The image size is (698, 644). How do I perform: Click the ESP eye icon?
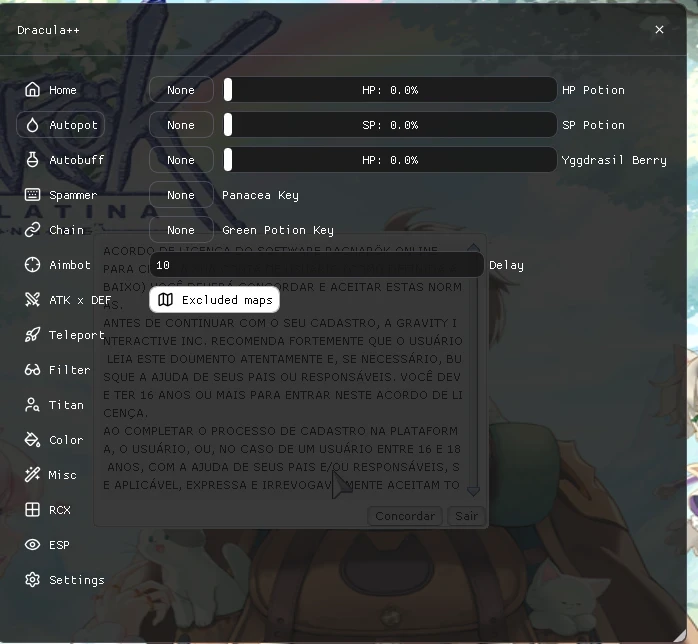pyautogui.click(x=32, y=545)
